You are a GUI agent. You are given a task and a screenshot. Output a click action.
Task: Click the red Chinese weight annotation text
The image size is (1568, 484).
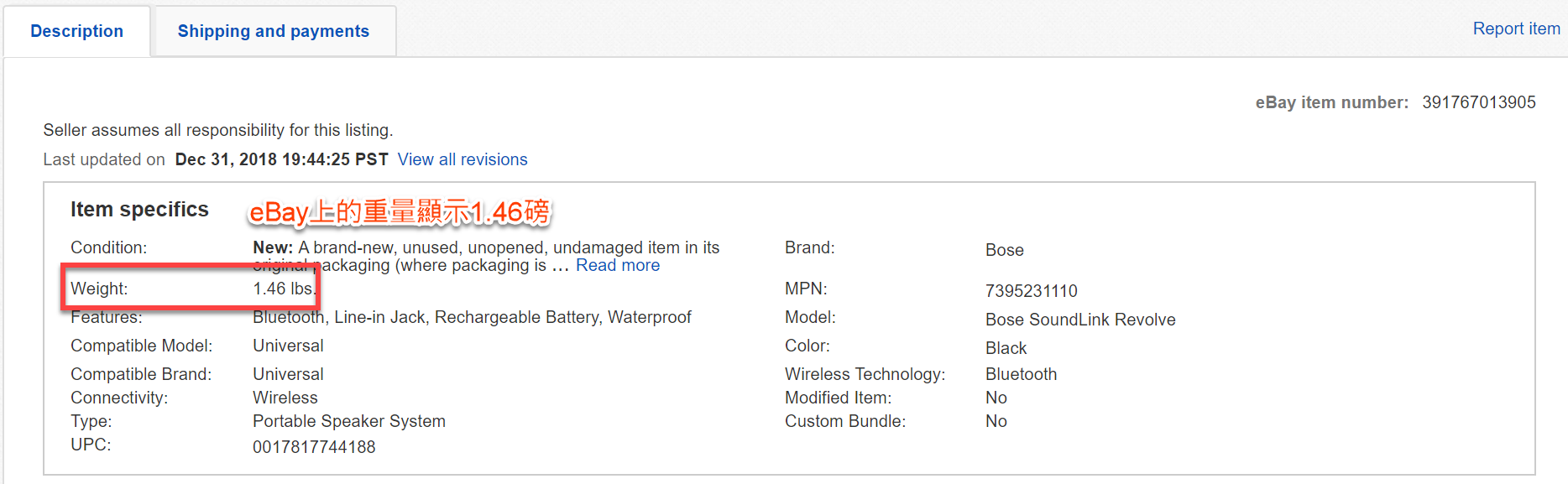point(400,212)
